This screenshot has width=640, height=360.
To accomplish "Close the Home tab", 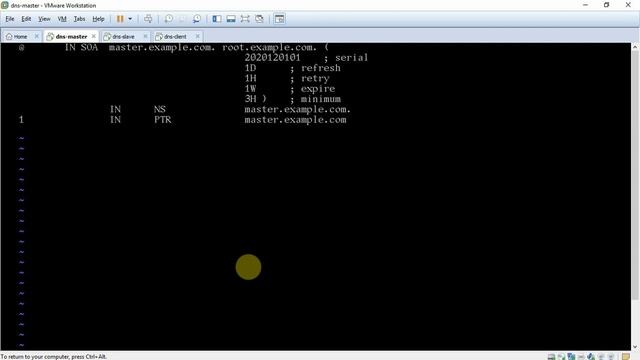I will pos(36,36).
